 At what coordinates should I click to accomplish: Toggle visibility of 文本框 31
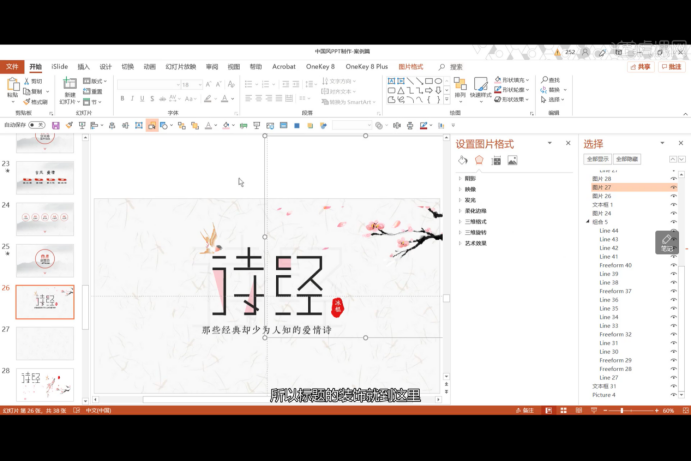673,386
